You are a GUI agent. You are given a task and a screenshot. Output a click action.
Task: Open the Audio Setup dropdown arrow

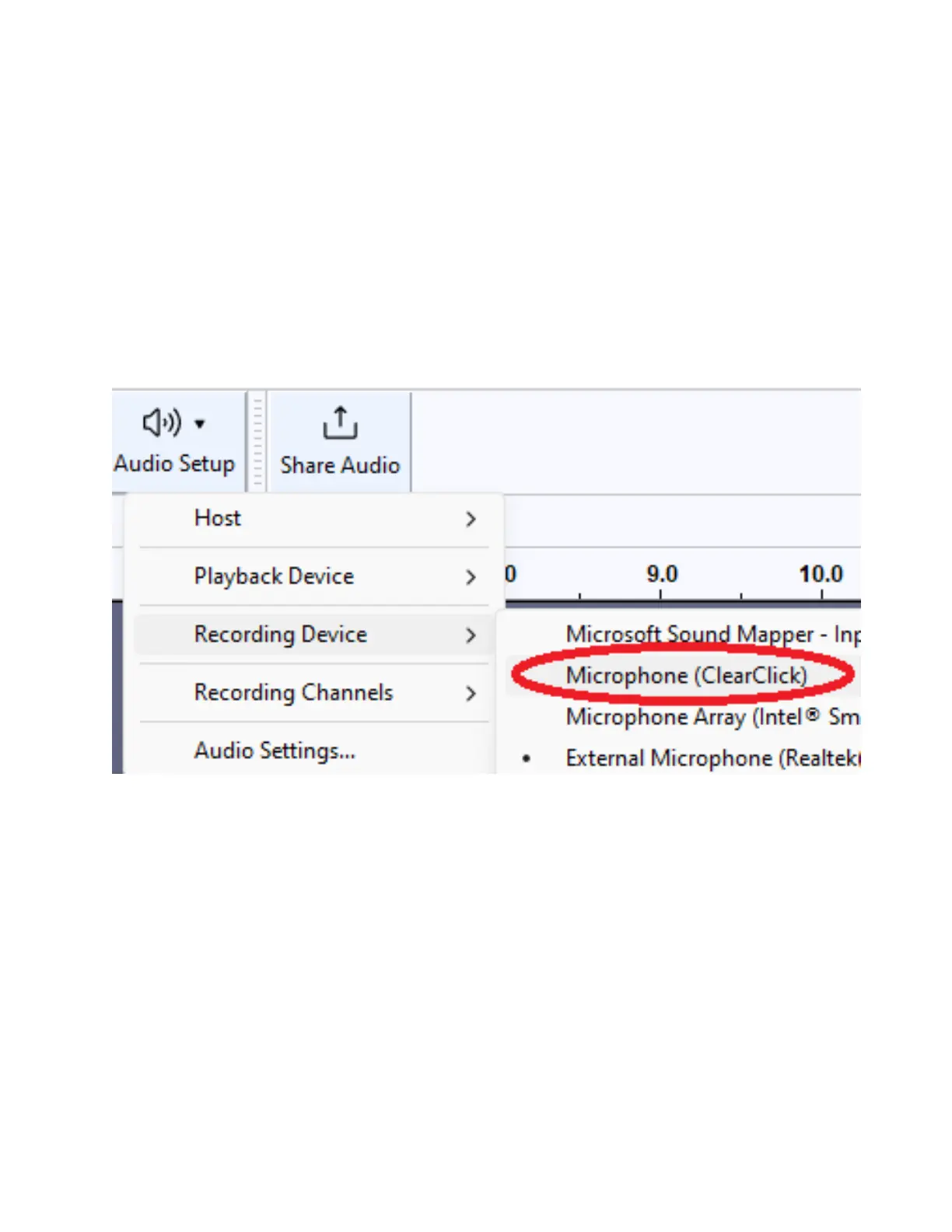(x=200, y=424)
